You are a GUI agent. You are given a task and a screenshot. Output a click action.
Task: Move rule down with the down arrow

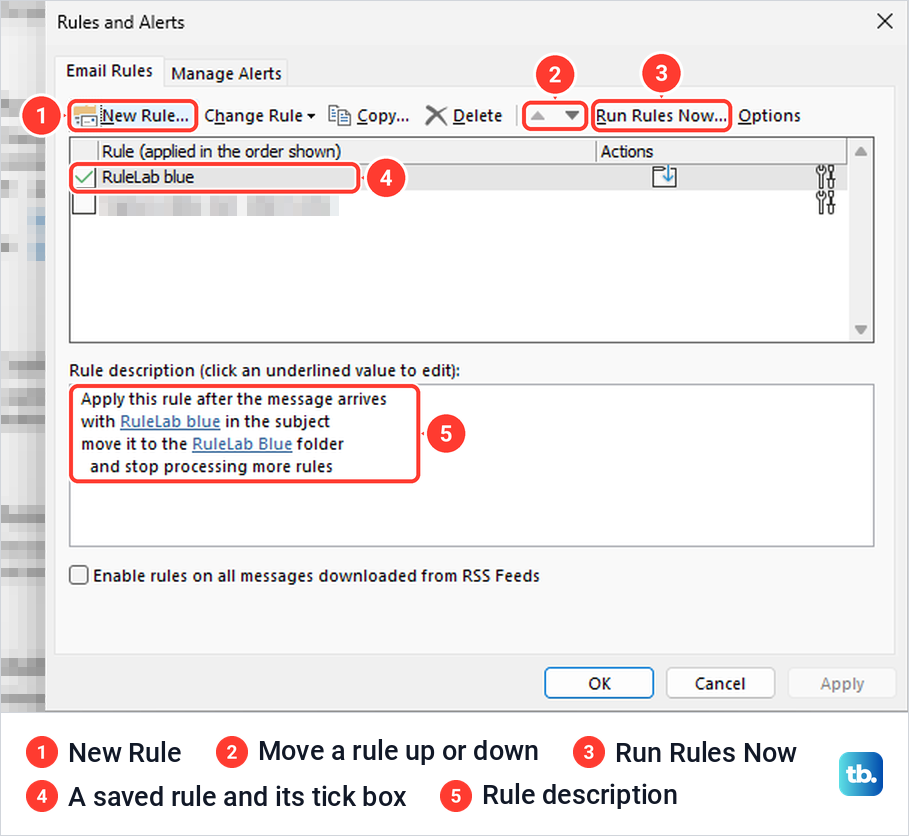(572, 115)
